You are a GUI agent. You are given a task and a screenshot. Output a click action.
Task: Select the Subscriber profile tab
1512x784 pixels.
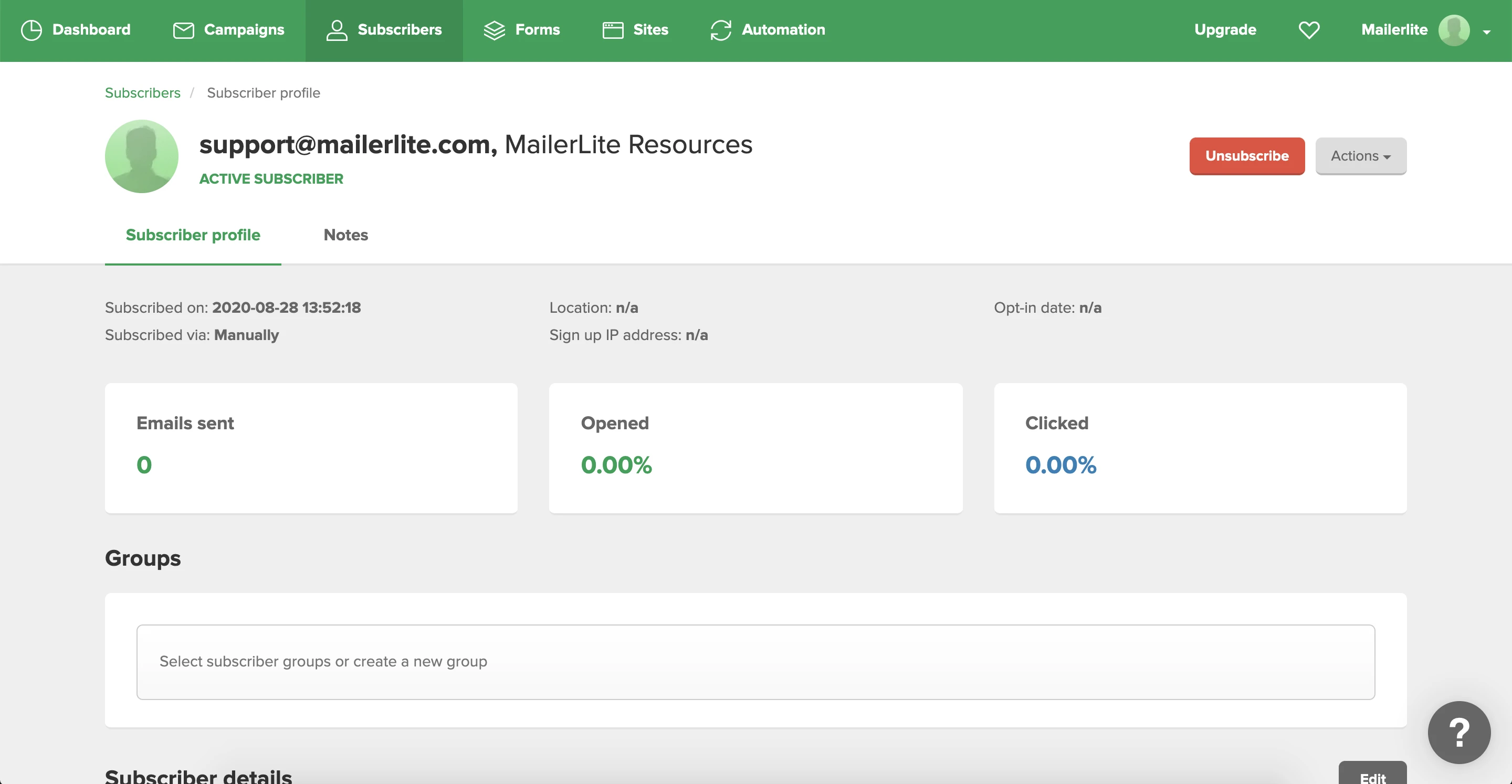tap(193, 235)
